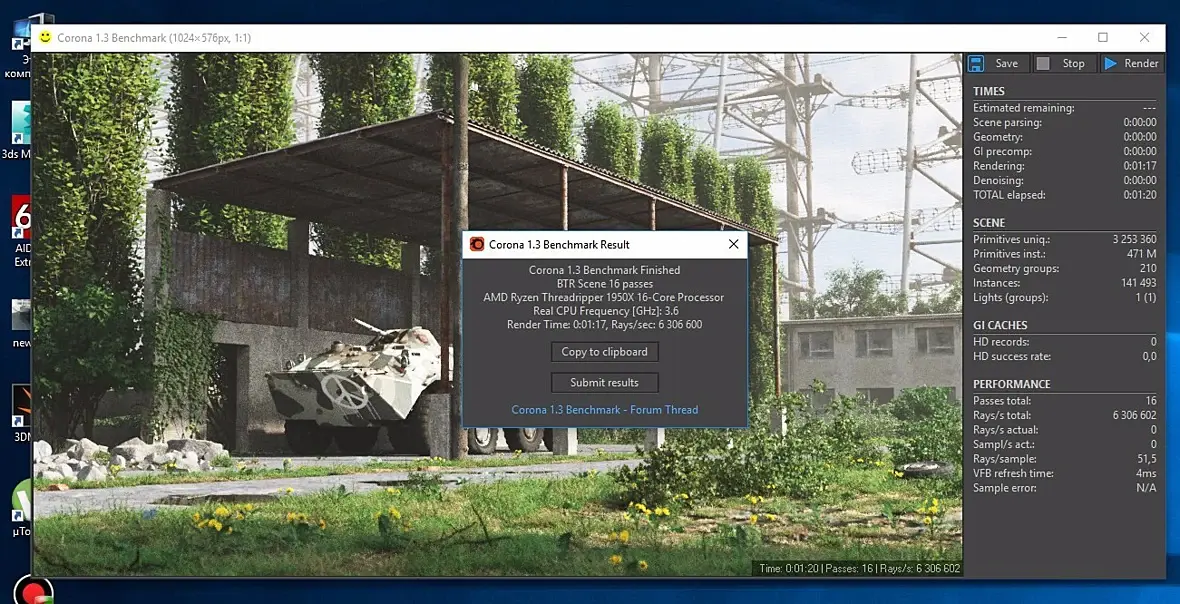
Task: Click the red recording icon on the taskbar
Action: (34, 590)
